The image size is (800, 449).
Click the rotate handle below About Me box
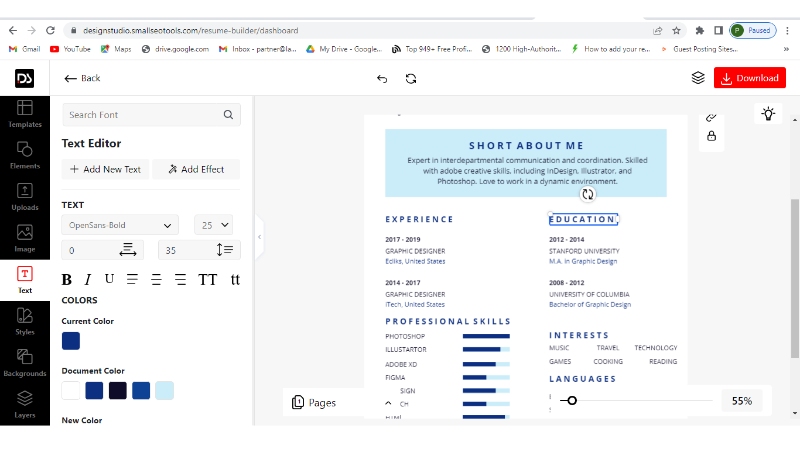point(587,195)
